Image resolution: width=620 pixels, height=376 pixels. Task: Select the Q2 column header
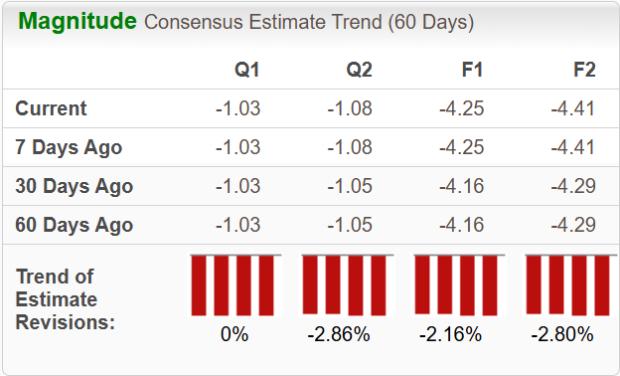[359, 70]
